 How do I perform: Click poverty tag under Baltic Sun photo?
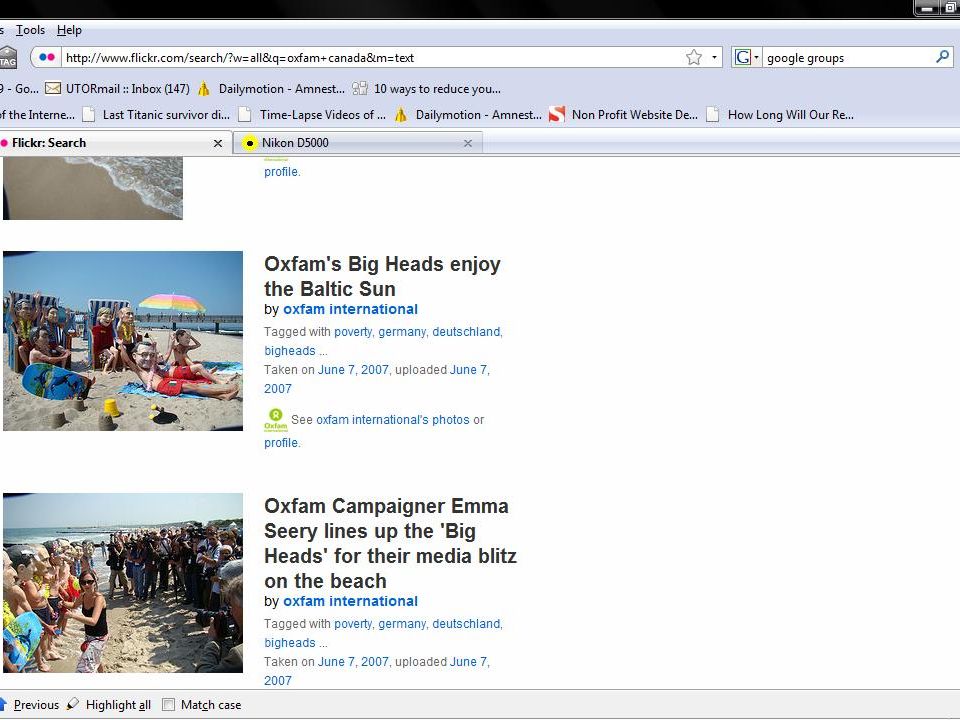coord(353,332)
